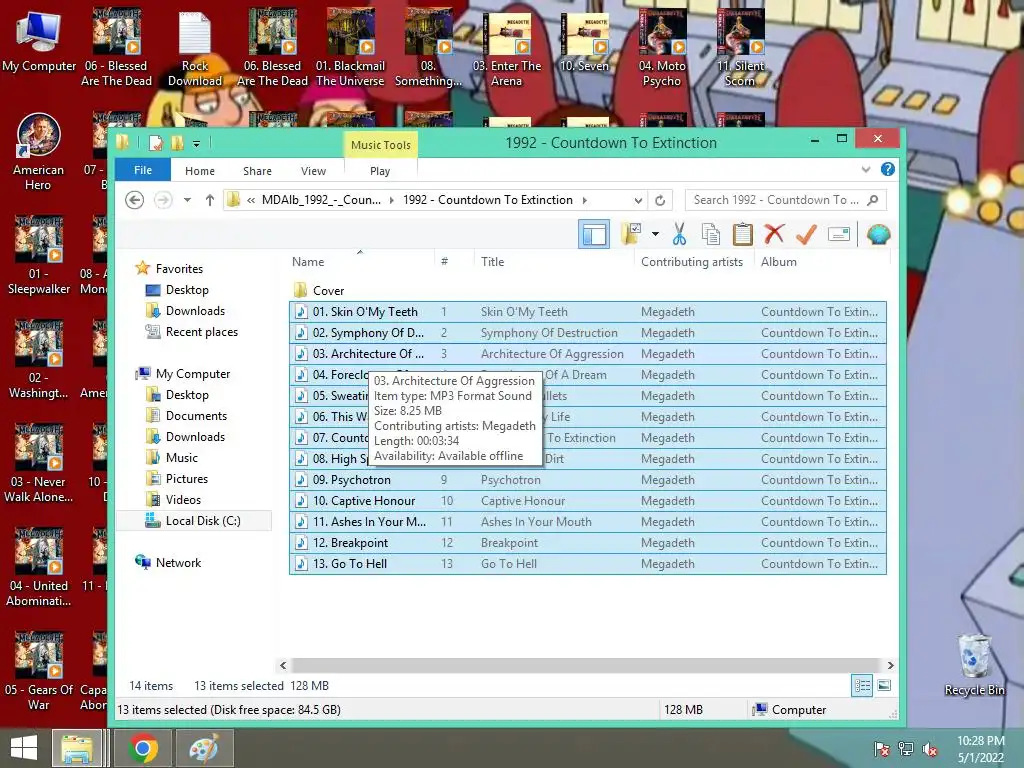This screenshot has width=1024, height=768.
Task: Switch to the Home ribbon tab
Action: [x=200, y=170]
